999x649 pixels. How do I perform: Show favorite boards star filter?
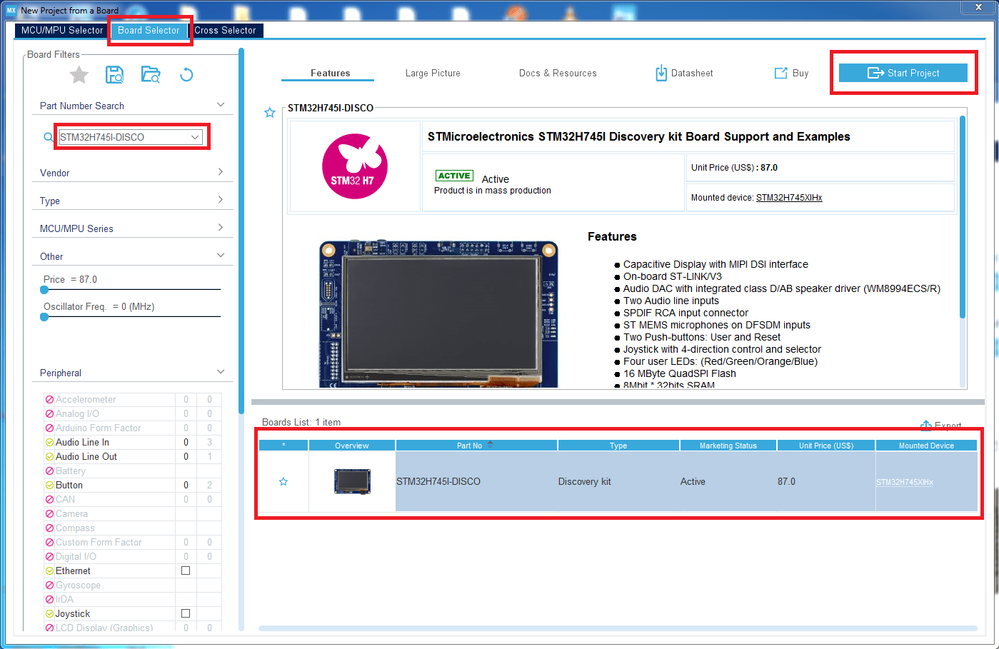(79, 75)
